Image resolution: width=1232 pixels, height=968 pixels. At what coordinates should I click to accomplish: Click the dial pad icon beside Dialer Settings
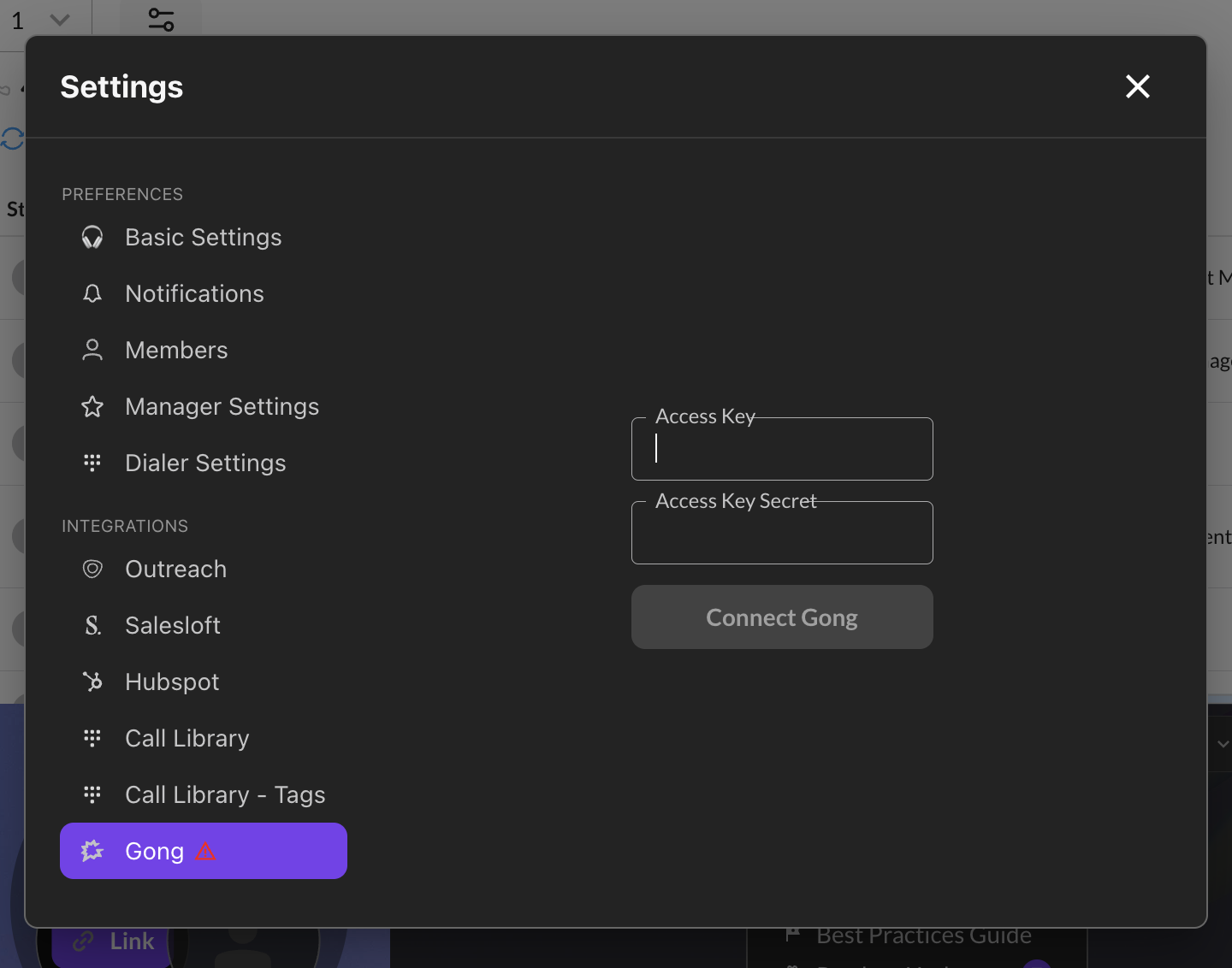tap(92, 463)
